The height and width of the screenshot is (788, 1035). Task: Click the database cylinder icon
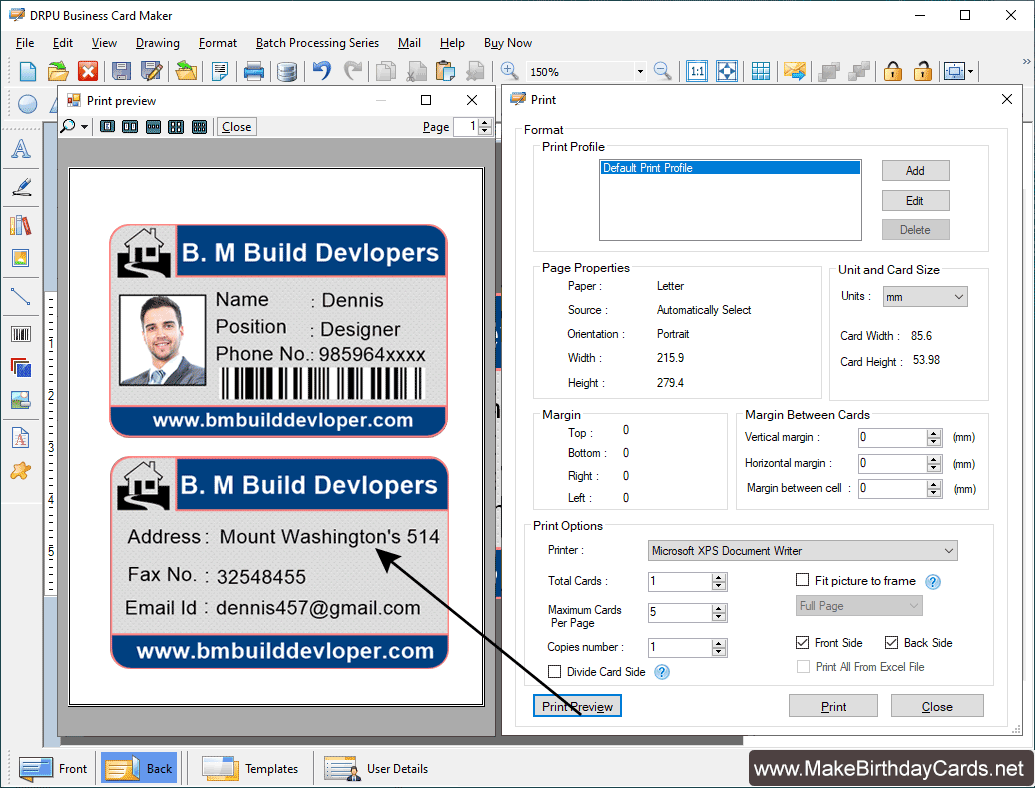[286, 71]
